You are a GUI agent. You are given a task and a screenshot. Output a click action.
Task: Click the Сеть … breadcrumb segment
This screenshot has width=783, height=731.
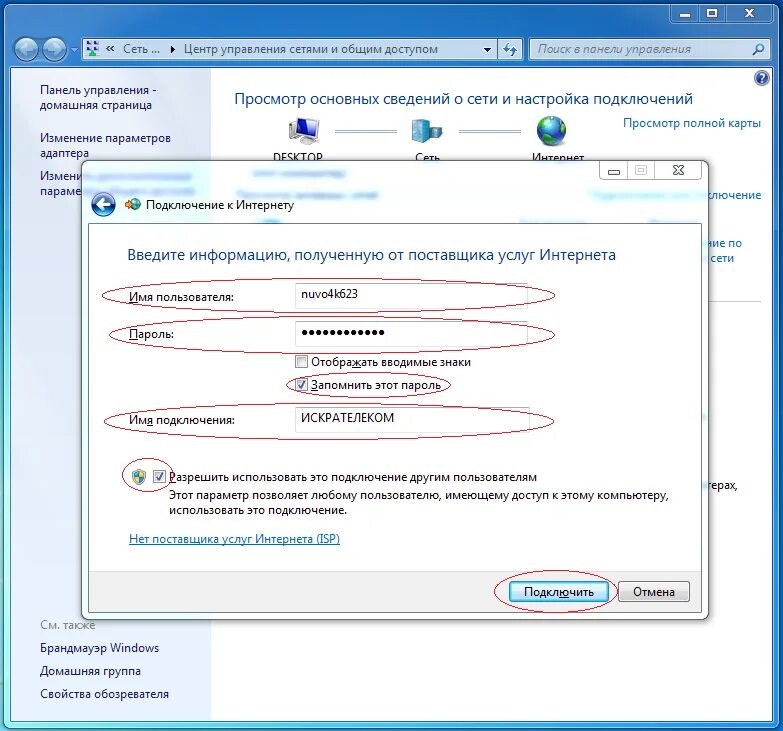pos(141,49)
